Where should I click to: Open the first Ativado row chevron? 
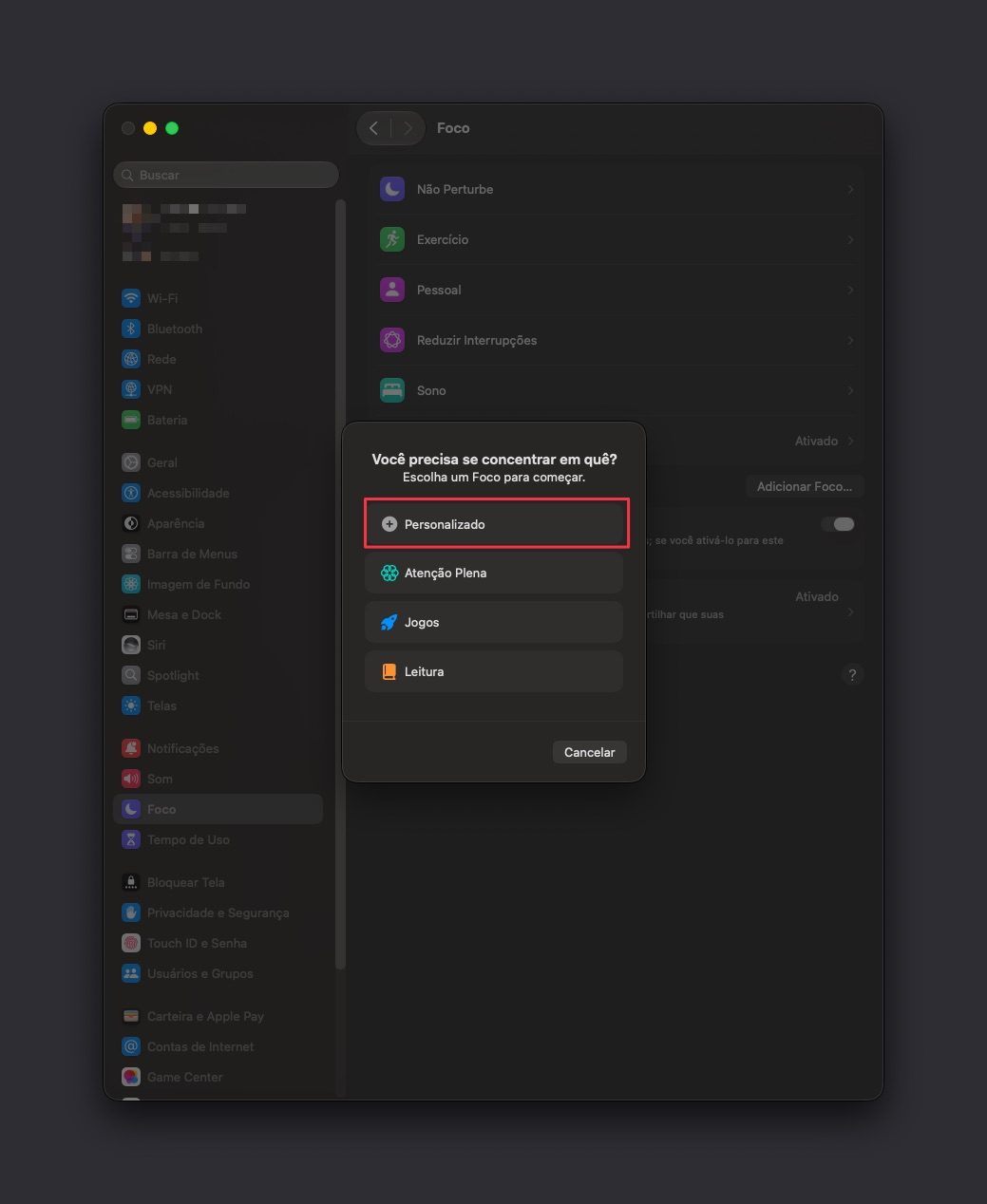[x=850, y=441]
